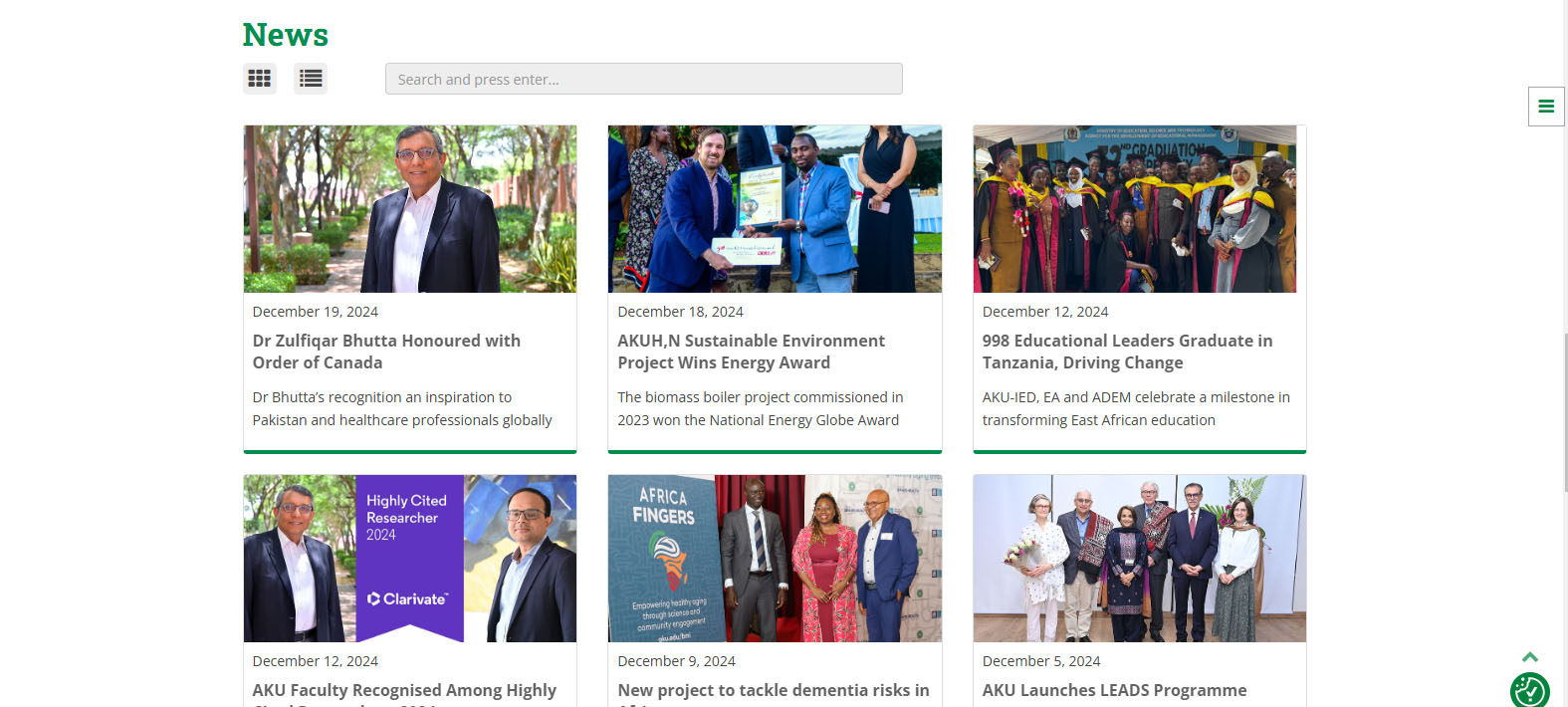Image resolution: width=1568 pixels, height=707 pixels.
Task: Click the LEADS Programme group photo
Action: [x=1139, y=559]
